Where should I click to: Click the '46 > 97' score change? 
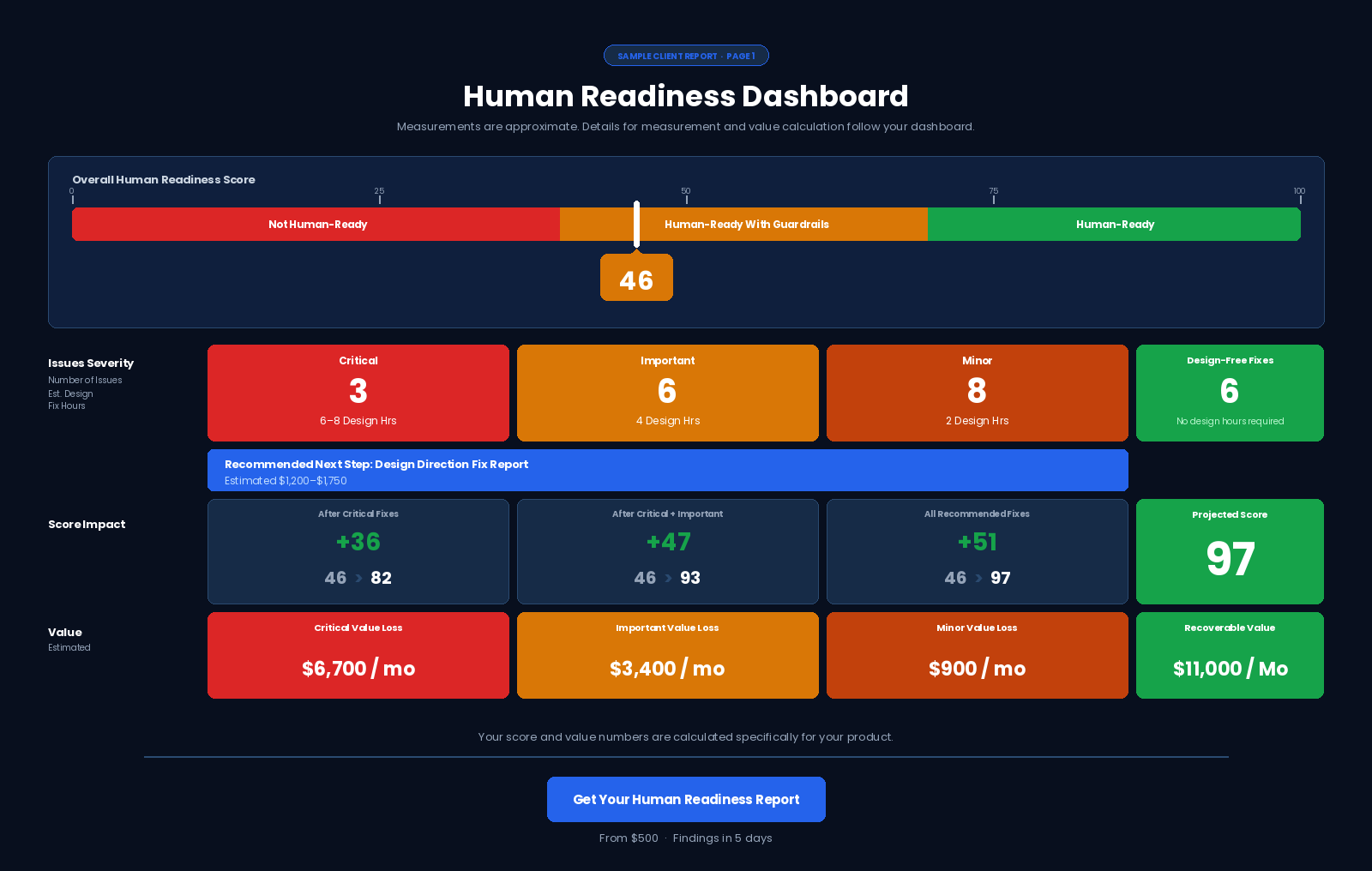pyautogui.click(x=978, y=578)
